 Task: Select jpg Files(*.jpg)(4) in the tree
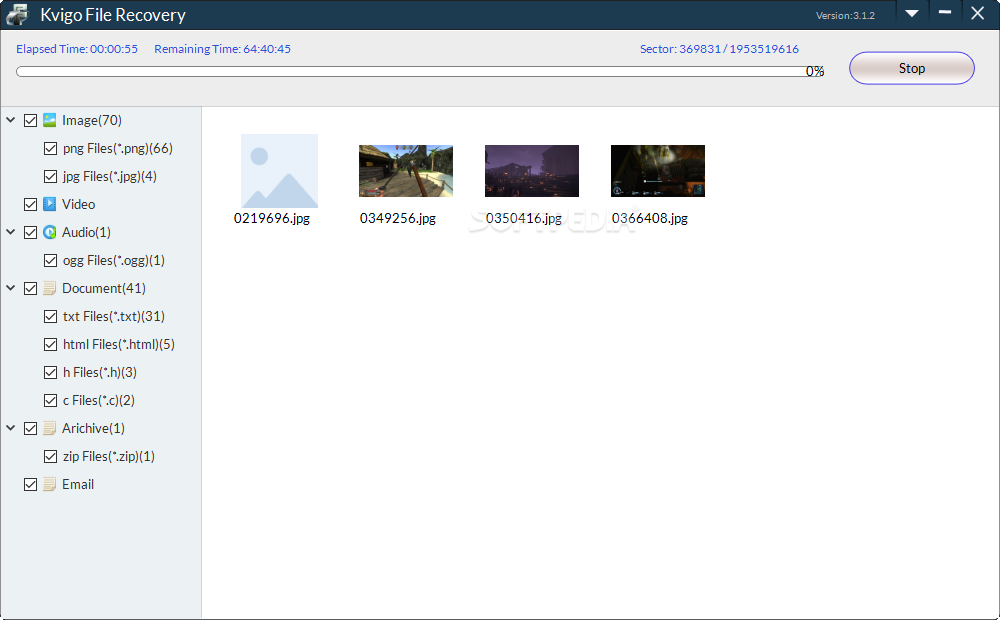click(110, 177)
